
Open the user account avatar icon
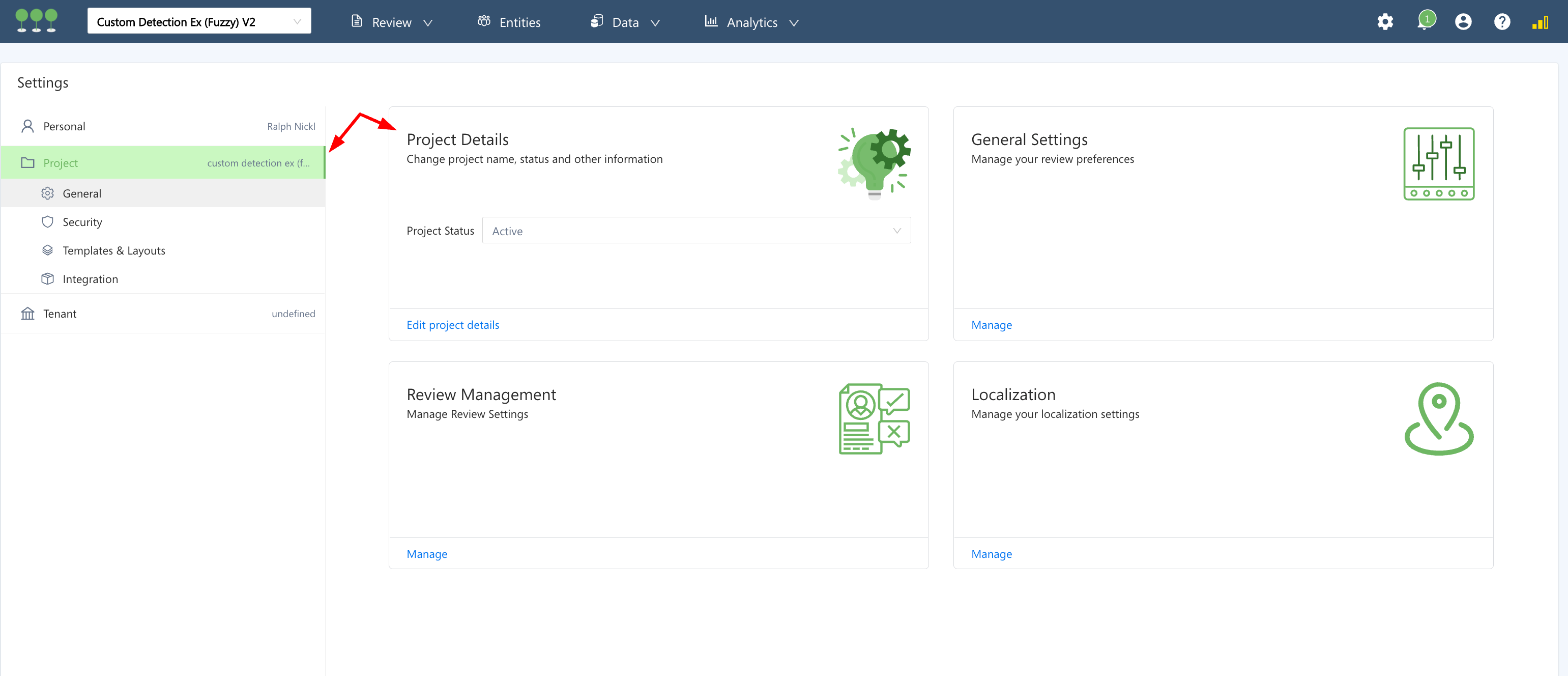click(x=1463, y=22)
